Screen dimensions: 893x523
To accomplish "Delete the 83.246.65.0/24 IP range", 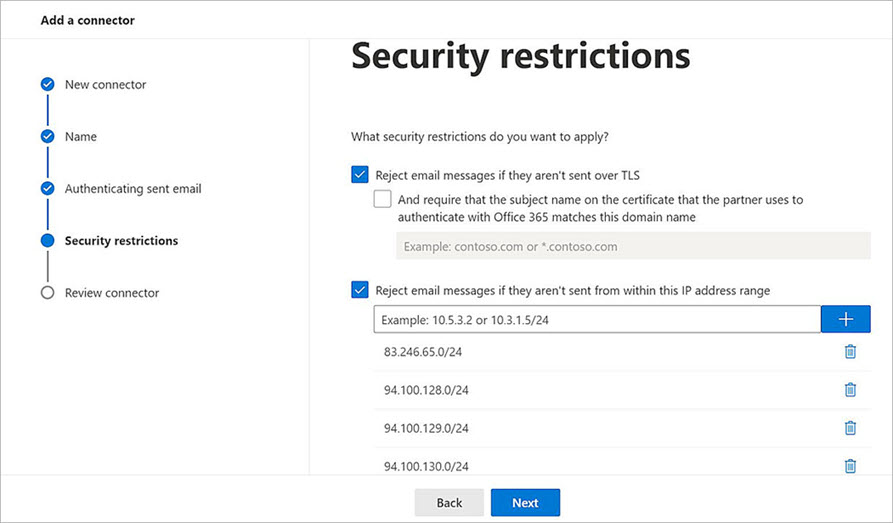I will point(850,352).
